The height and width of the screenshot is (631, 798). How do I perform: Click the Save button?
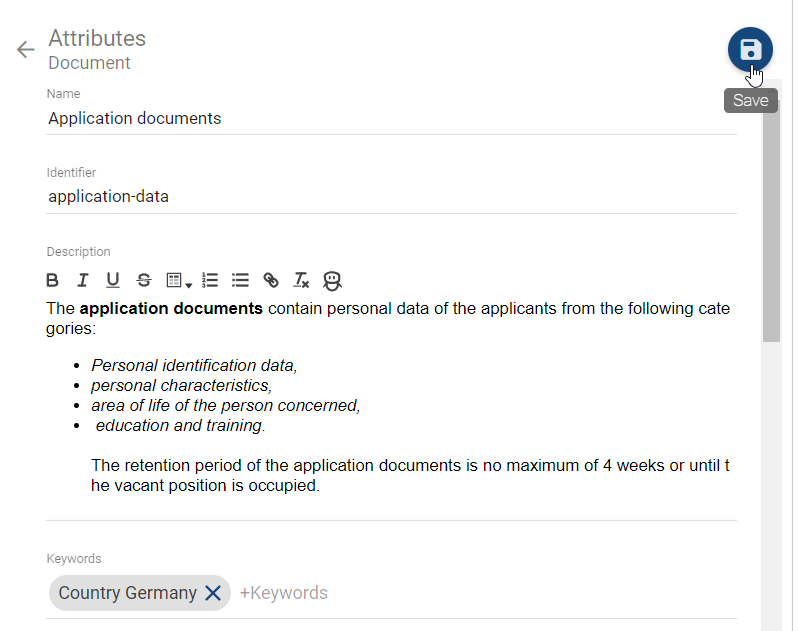(x=750, y=50)
